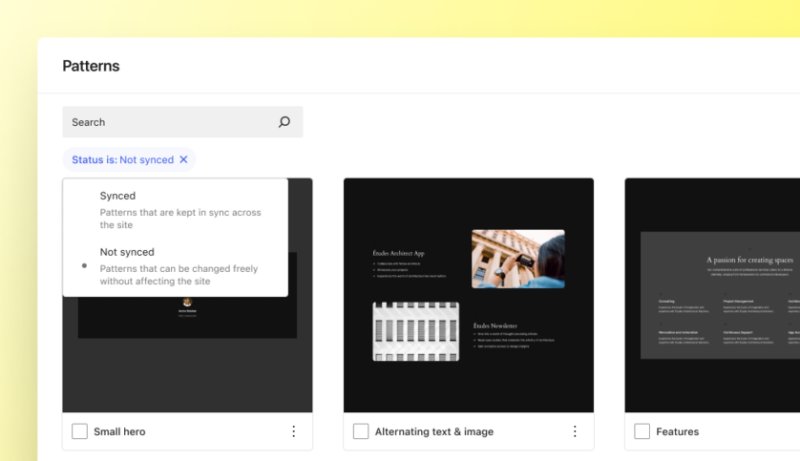Screen dimensions: 800x461
Task: Check the Features pattern checkbox
Action: pos(642,431)
